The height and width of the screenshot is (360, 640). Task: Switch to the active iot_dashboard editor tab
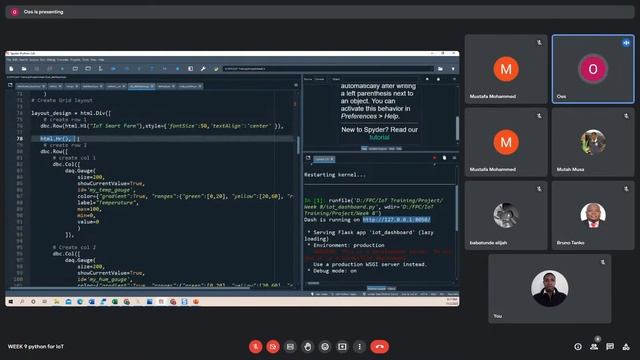(141, 86)
